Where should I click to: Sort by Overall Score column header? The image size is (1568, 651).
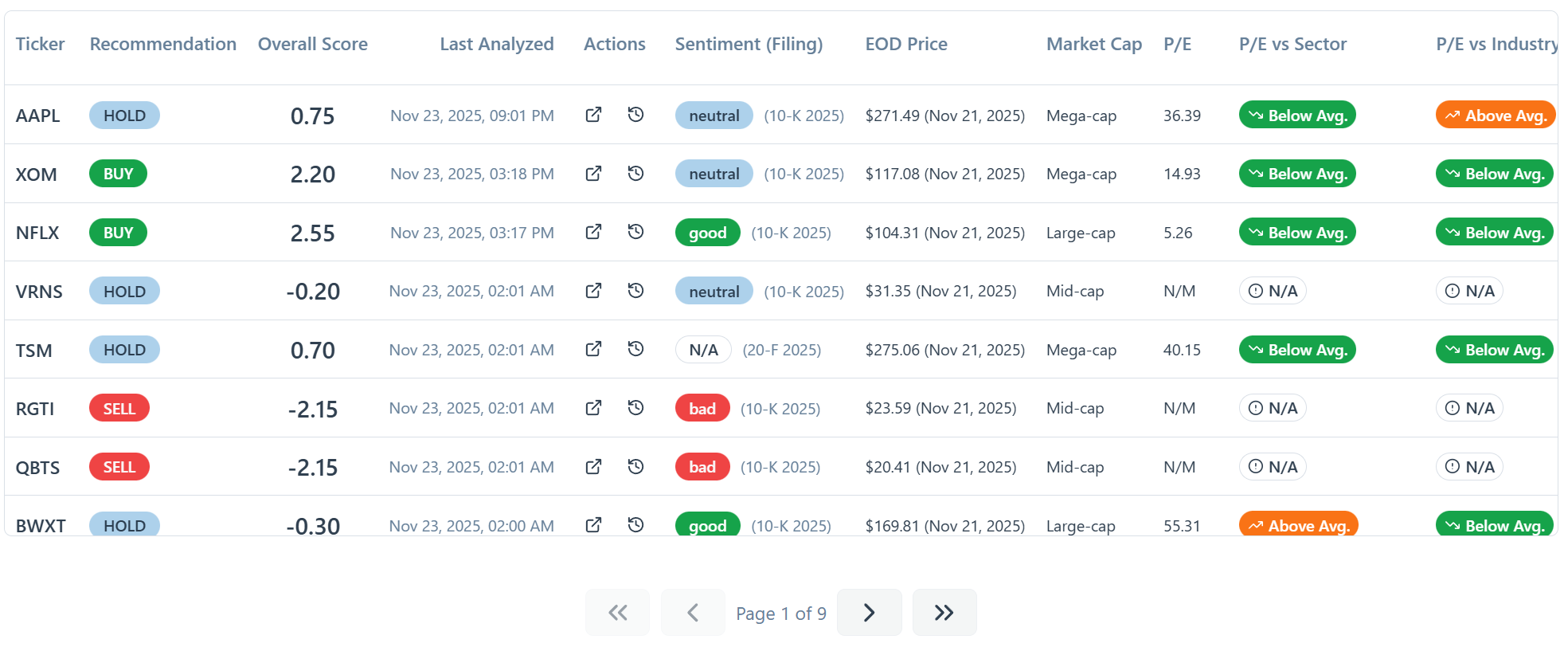pyautogui.click(x=312, y=45)
